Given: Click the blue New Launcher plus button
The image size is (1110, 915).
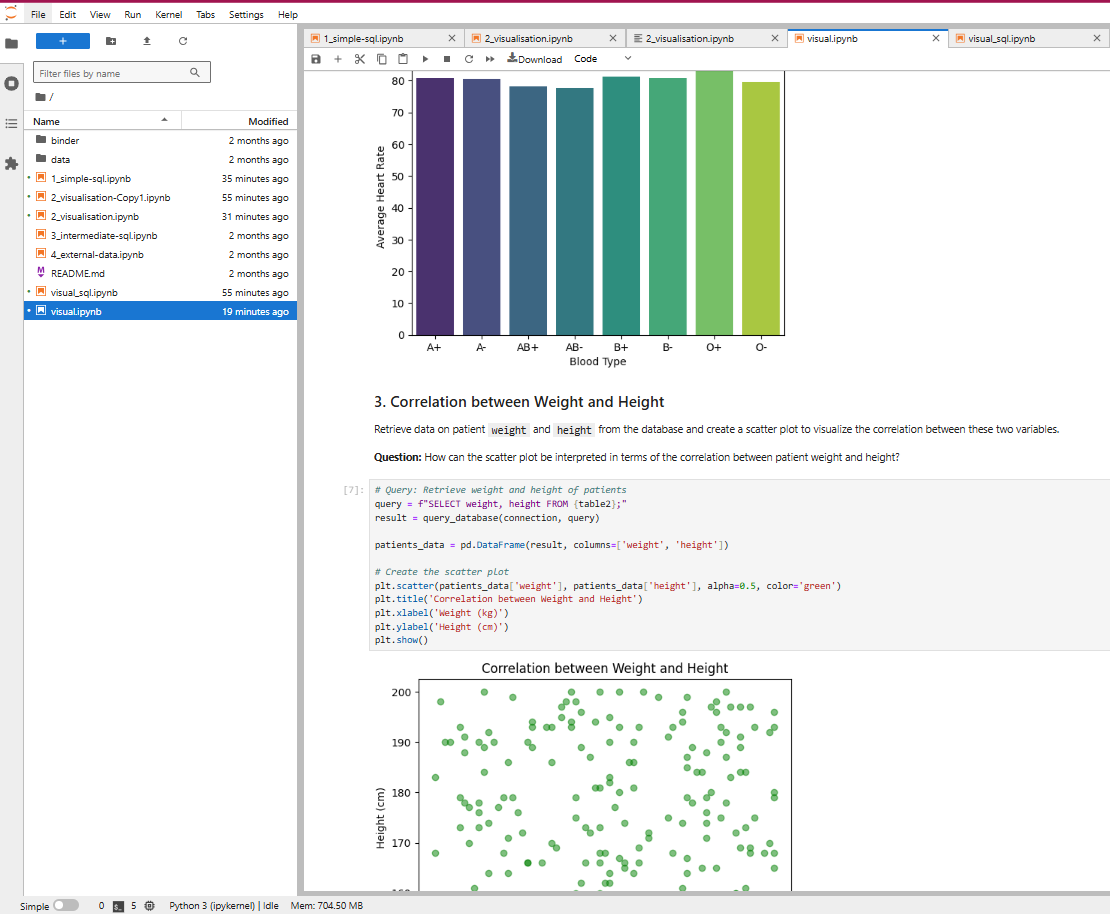Looking at the screenshot, I should tap(63, 41).
